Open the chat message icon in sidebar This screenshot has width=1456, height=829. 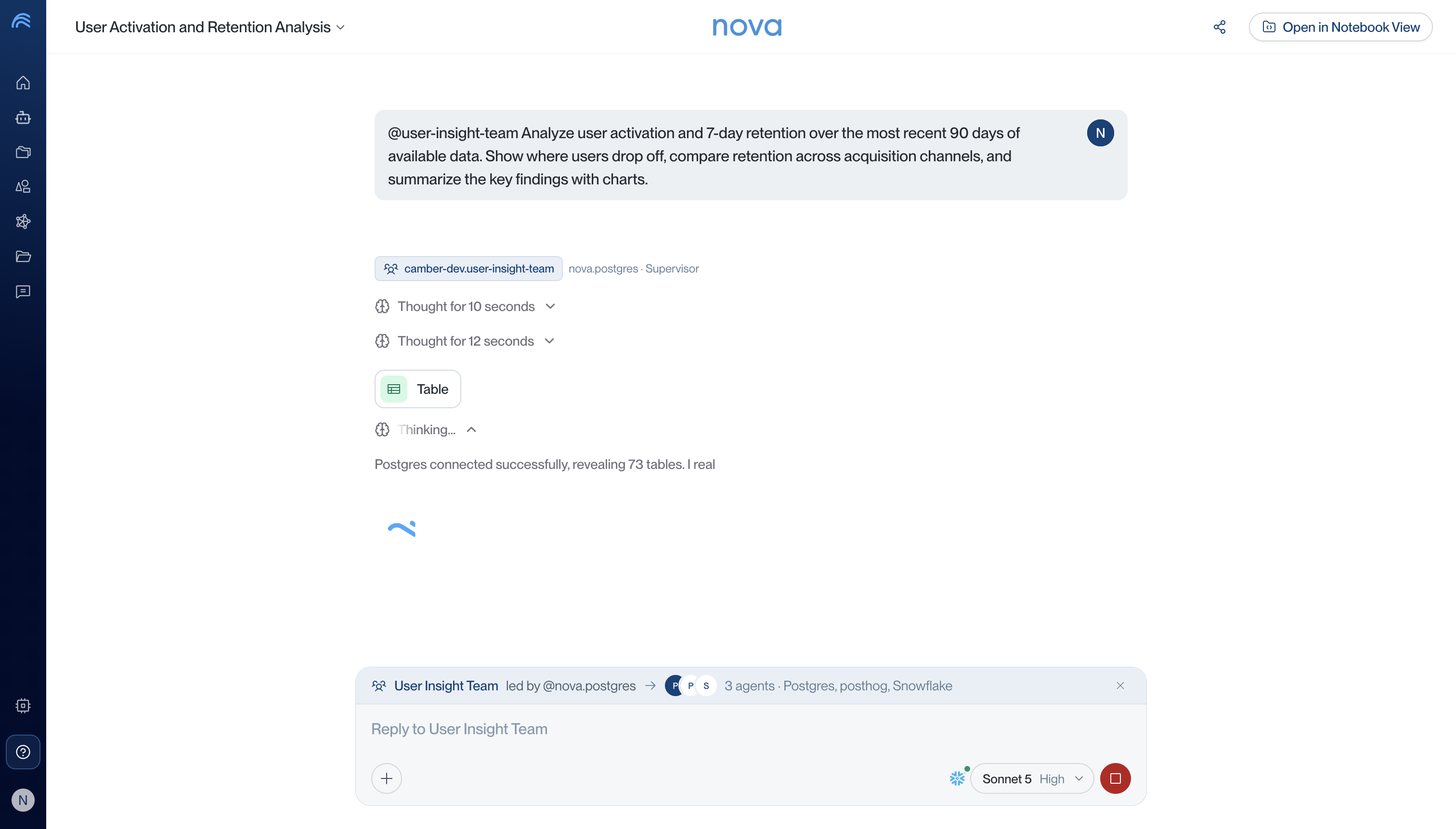(x=23, y=292)
